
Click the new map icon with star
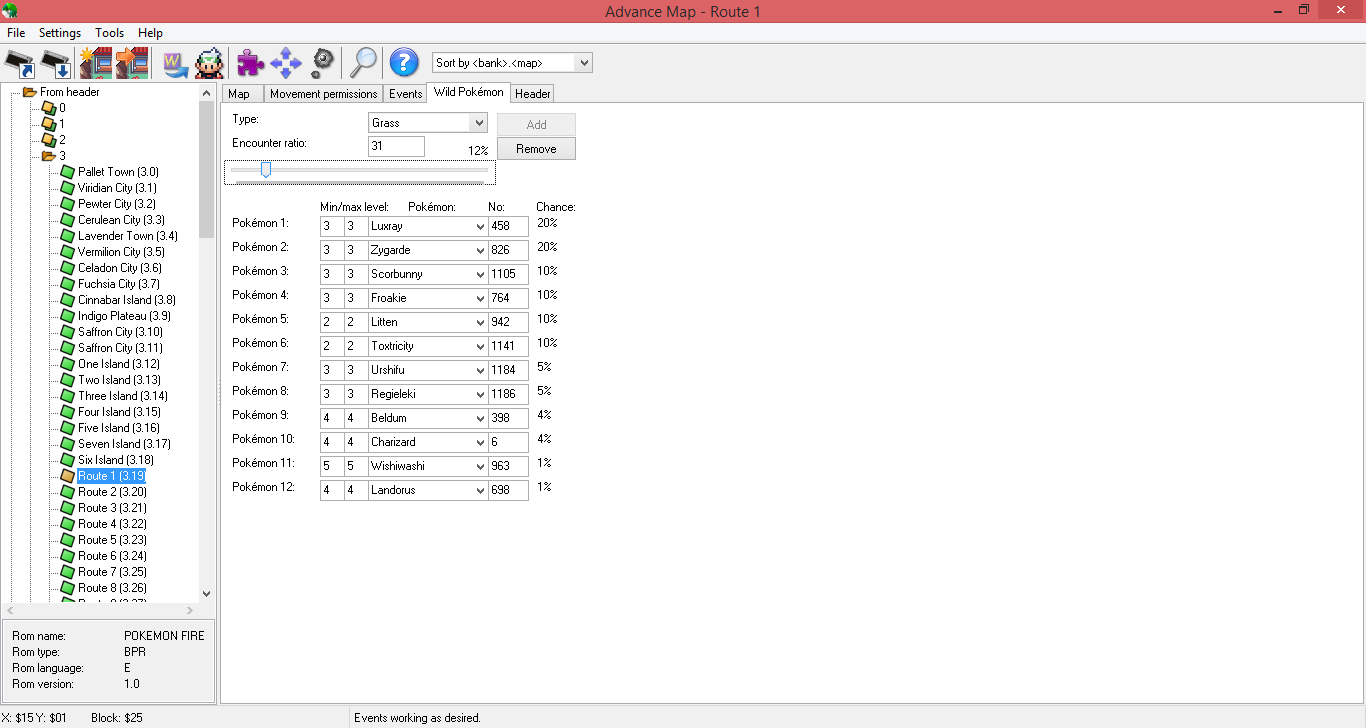click(x=96, y=63)
